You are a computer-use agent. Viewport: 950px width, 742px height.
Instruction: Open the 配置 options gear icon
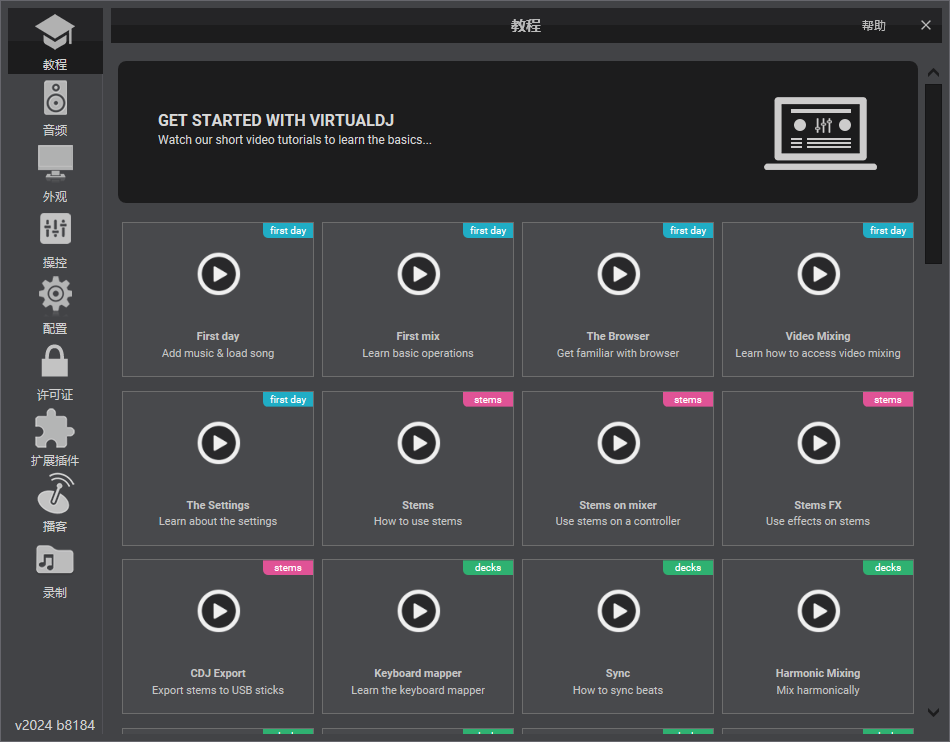coord(55,294)
